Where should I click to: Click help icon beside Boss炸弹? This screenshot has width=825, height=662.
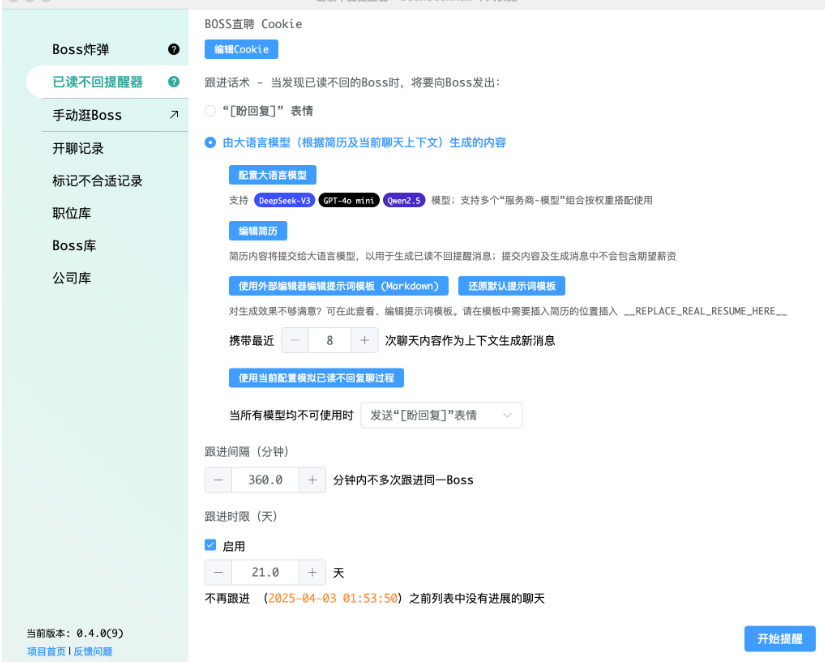[x=174, y=49]
